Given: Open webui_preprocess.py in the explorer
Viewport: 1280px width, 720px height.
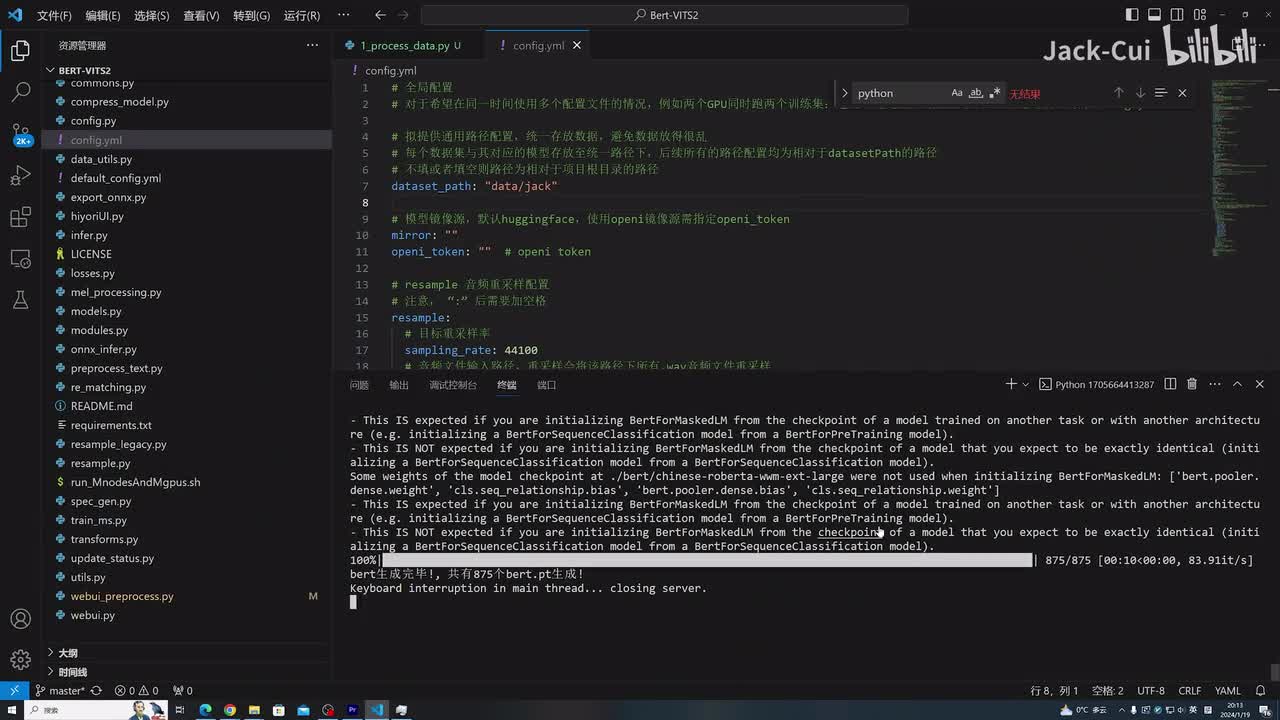Looking at the screenshot, I should (122, 596).
